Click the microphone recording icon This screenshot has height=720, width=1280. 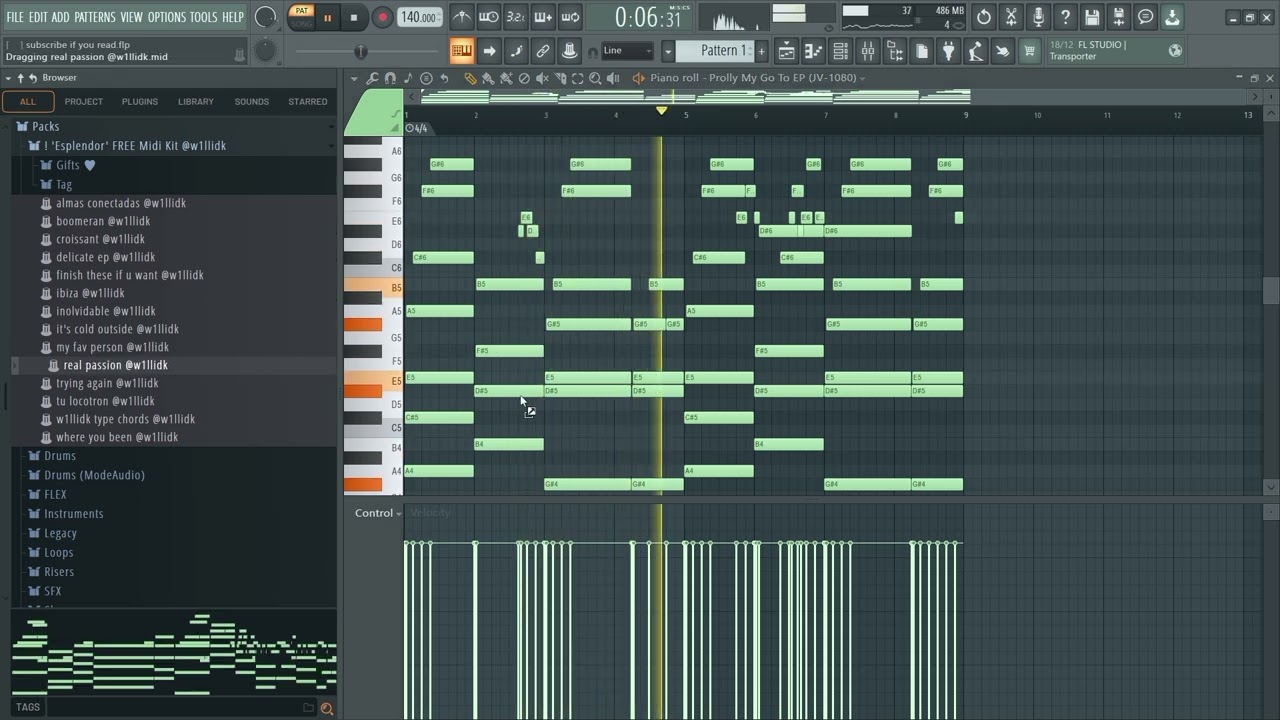point(1038,17)
